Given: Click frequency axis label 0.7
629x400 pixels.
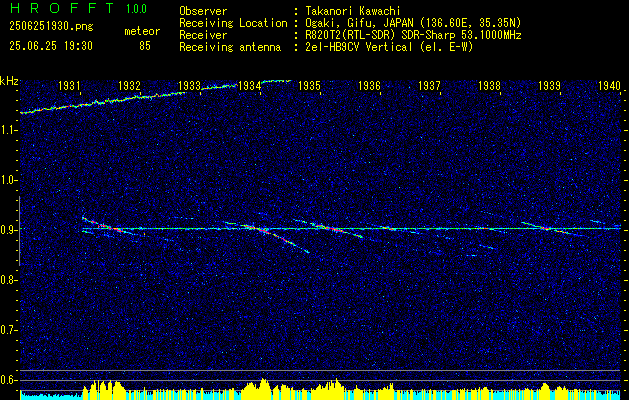Looking at the screenshot, I should point(9,330).
